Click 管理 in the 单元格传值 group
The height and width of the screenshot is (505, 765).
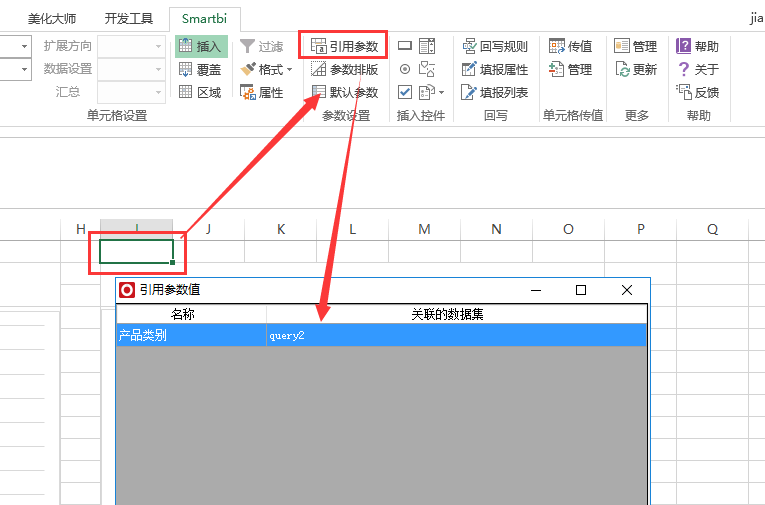(x=570, y=70)
